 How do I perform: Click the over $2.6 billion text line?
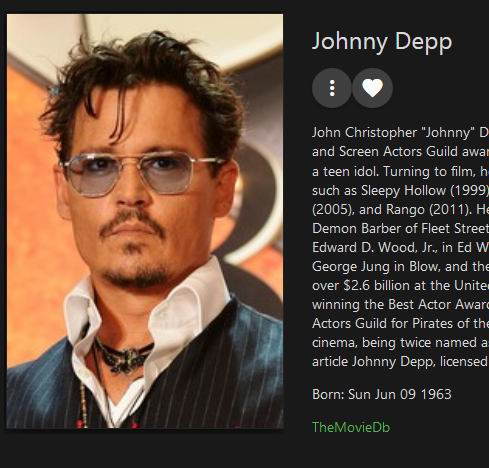click(x=400, y=286)
